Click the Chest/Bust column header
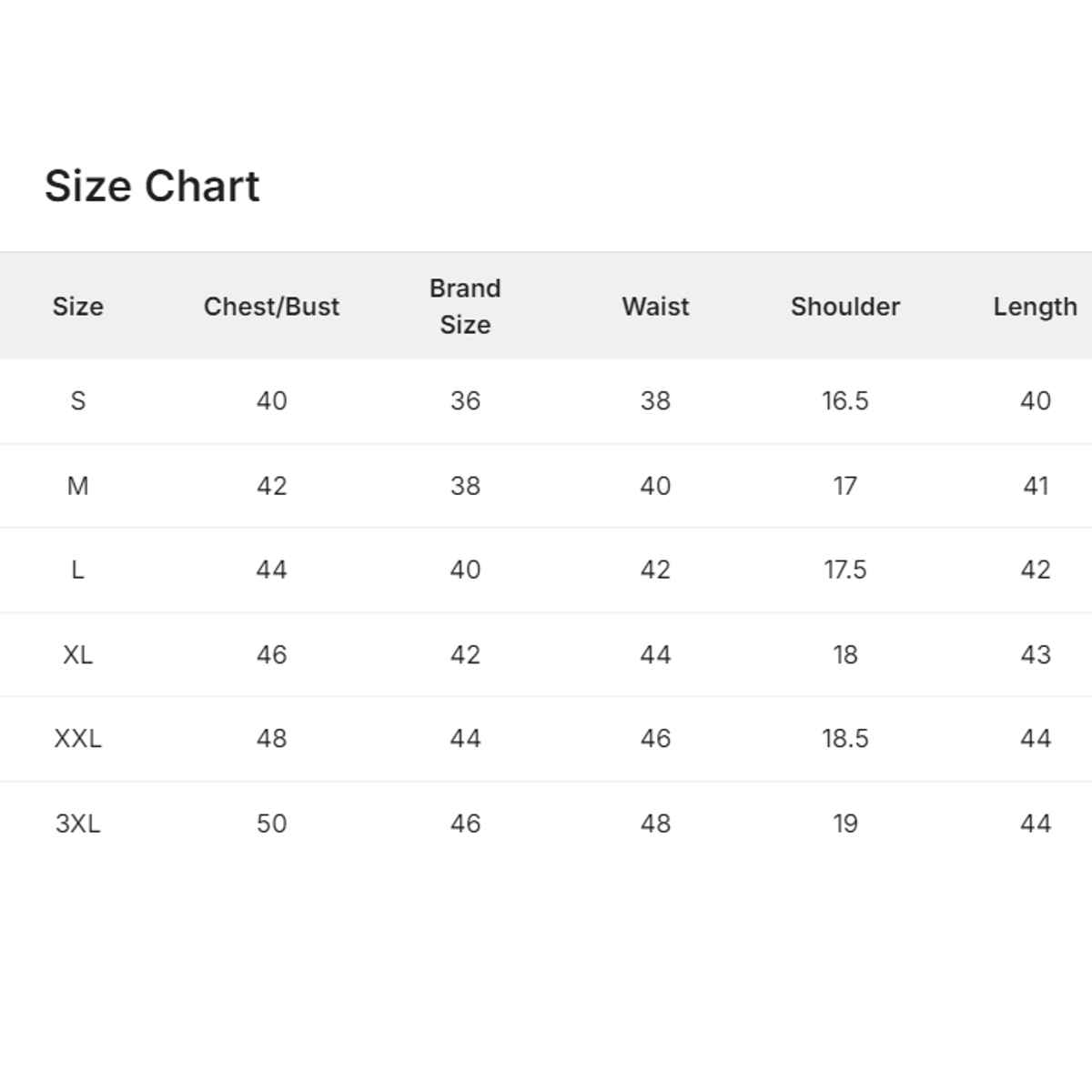Image resolution: width=1092 pixels, height=1092 pixels. point(271,307)
